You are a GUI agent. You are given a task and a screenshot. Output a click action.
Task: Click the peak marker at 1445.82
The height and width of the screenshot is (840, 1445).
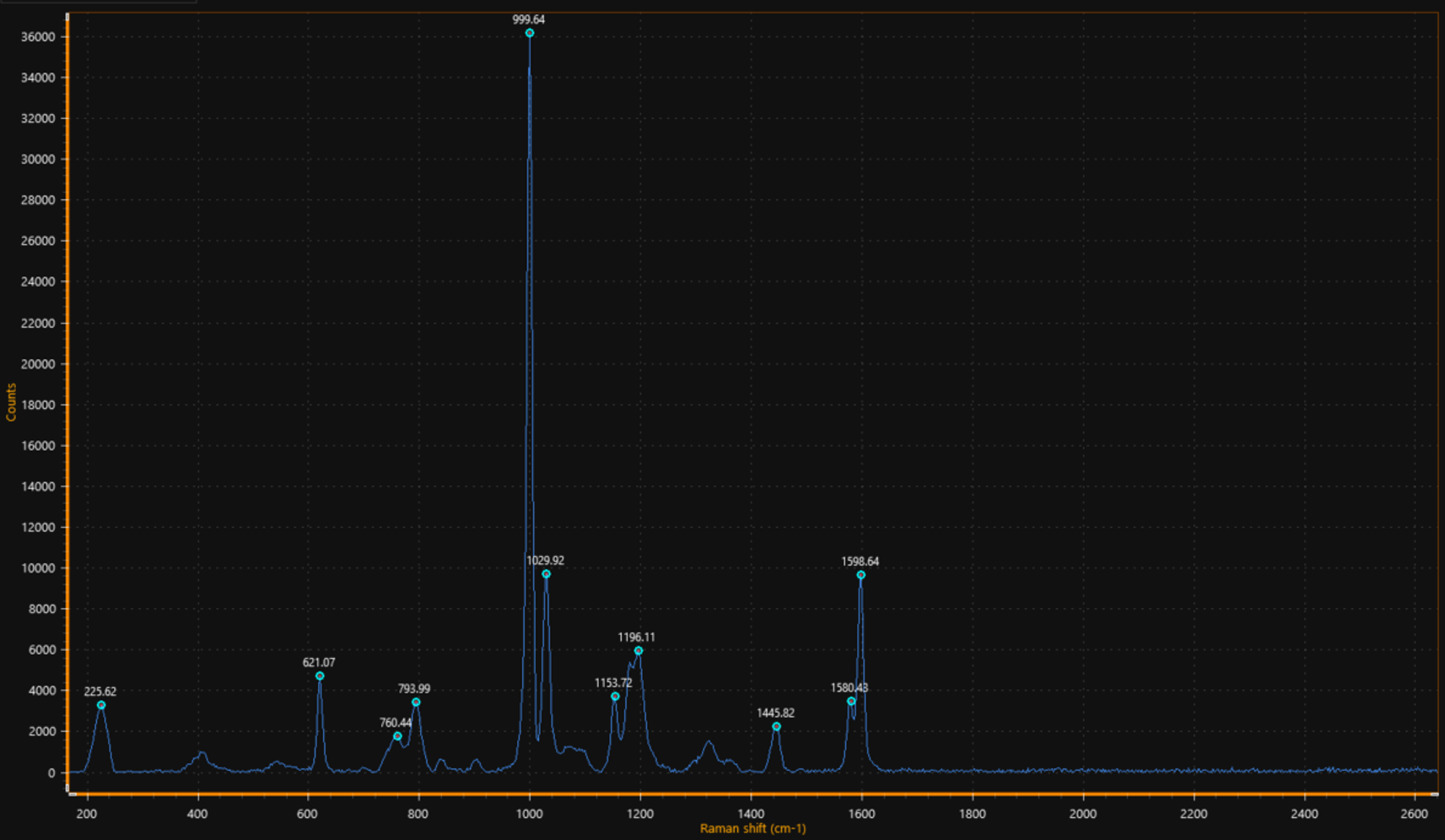coord(777,727)
